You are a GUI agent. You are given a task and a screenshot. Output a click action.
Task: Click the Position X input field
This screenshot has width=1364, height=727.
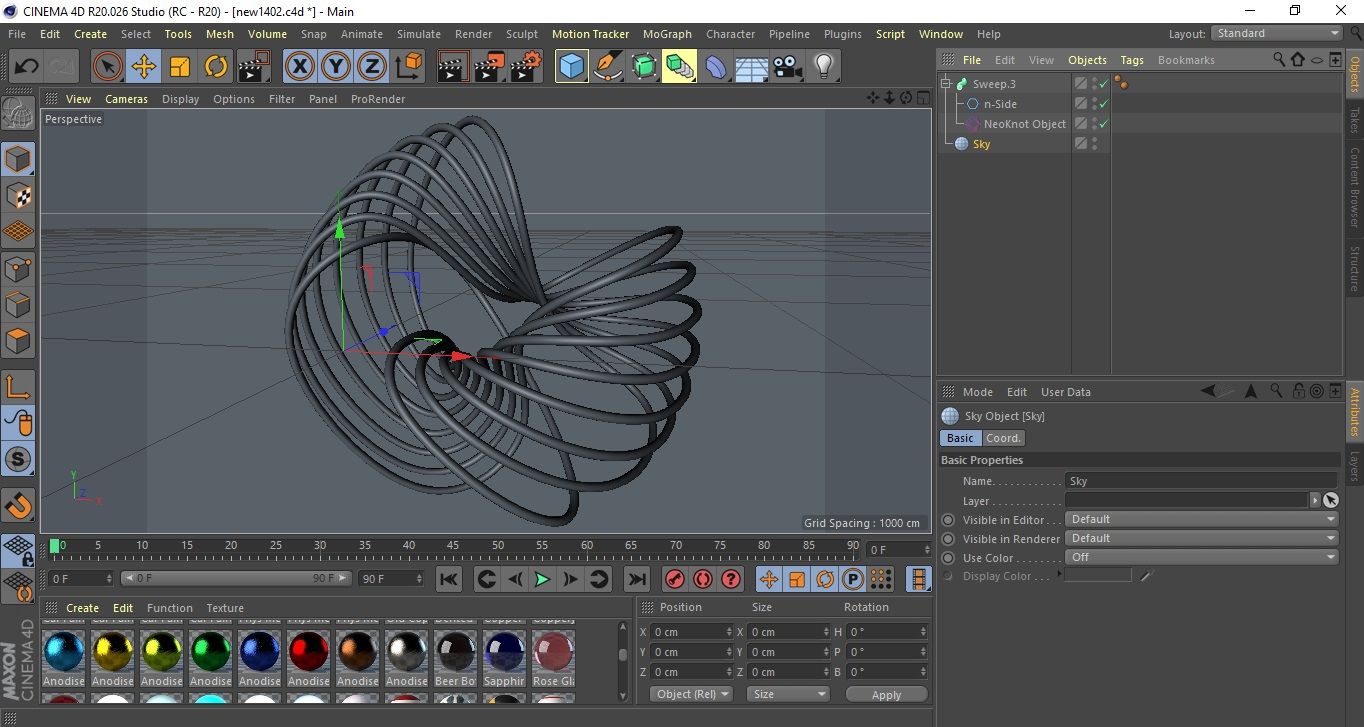pyautogui.click(x=692, y=632)
